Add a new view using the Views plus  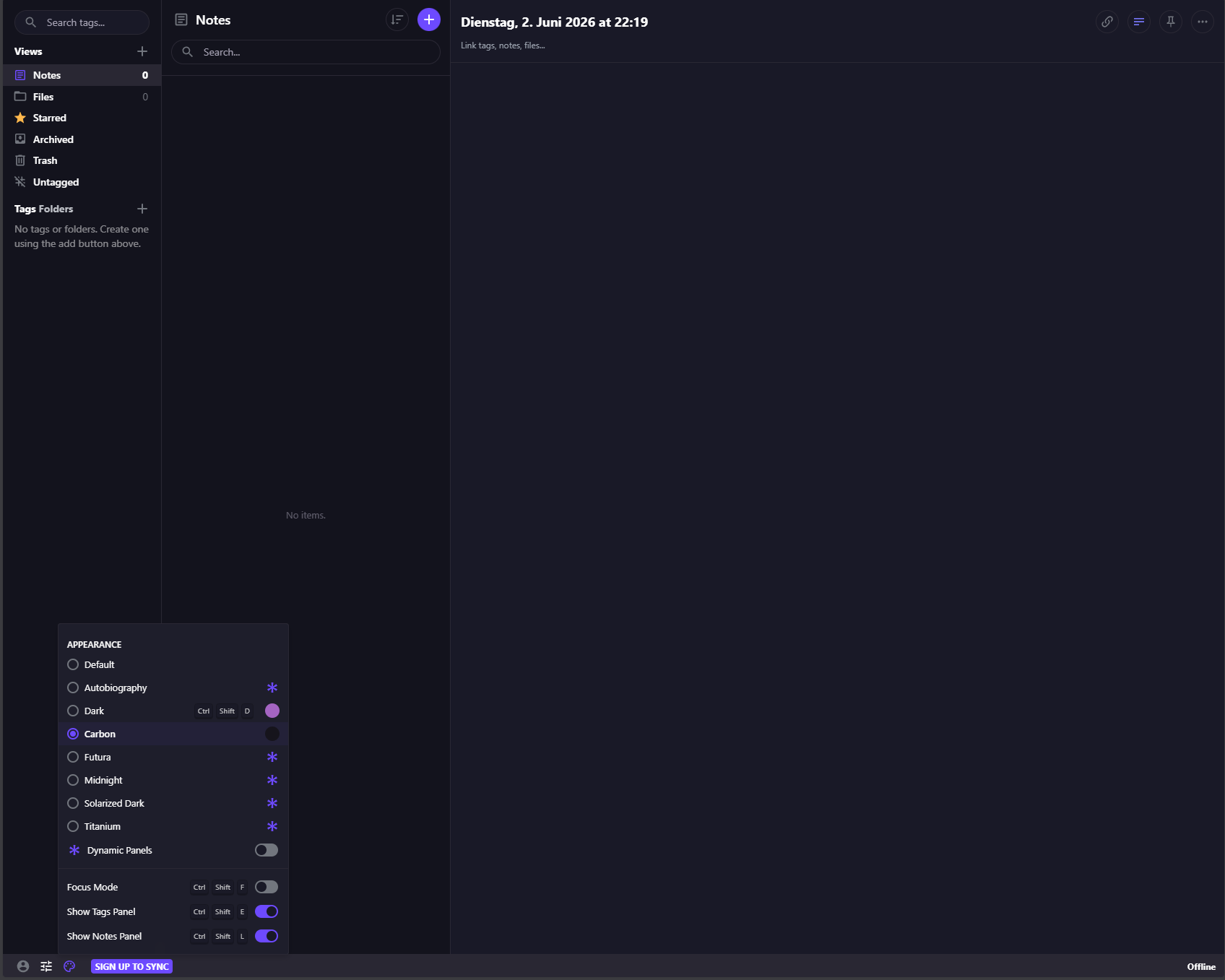click(142, 51)
